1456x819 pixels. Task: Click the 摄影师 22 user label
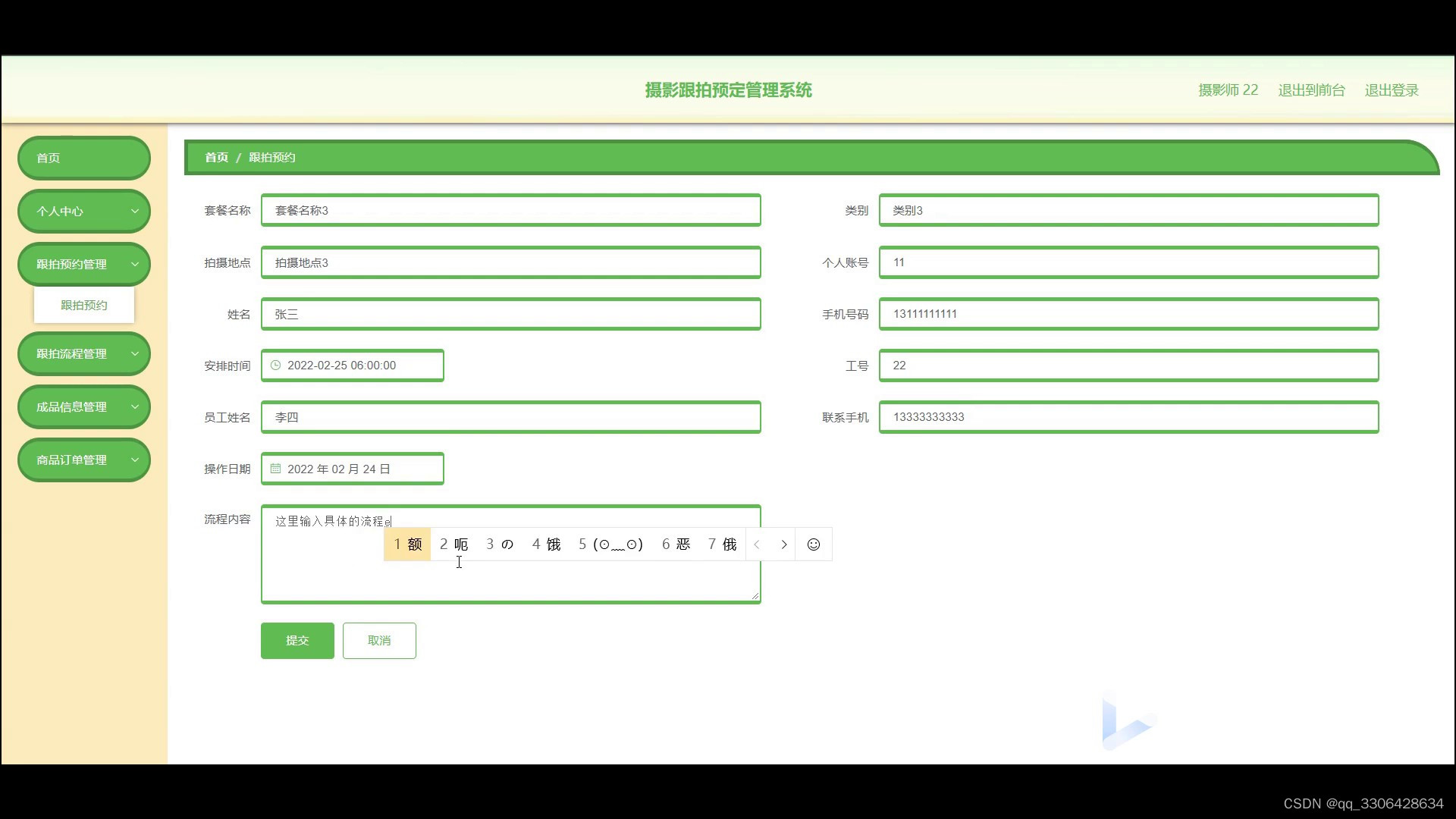(1228, 90)
